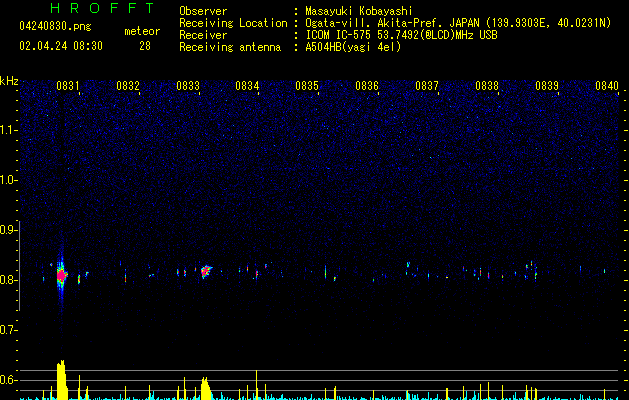The height and width of the screenshot is (400, 629).
Task: Click the meteor count label
Action: point(142,31)
